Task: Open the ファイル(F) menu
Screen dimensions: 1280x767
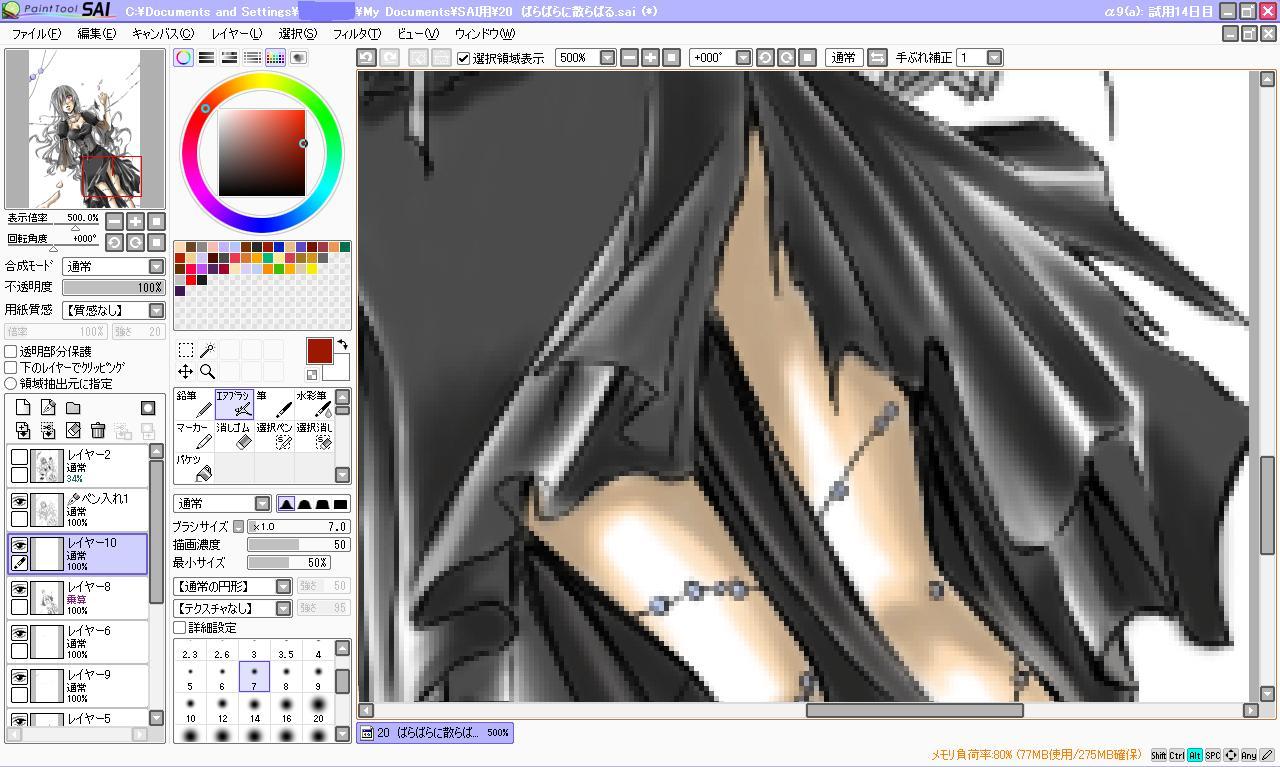Action: [36, 34]
